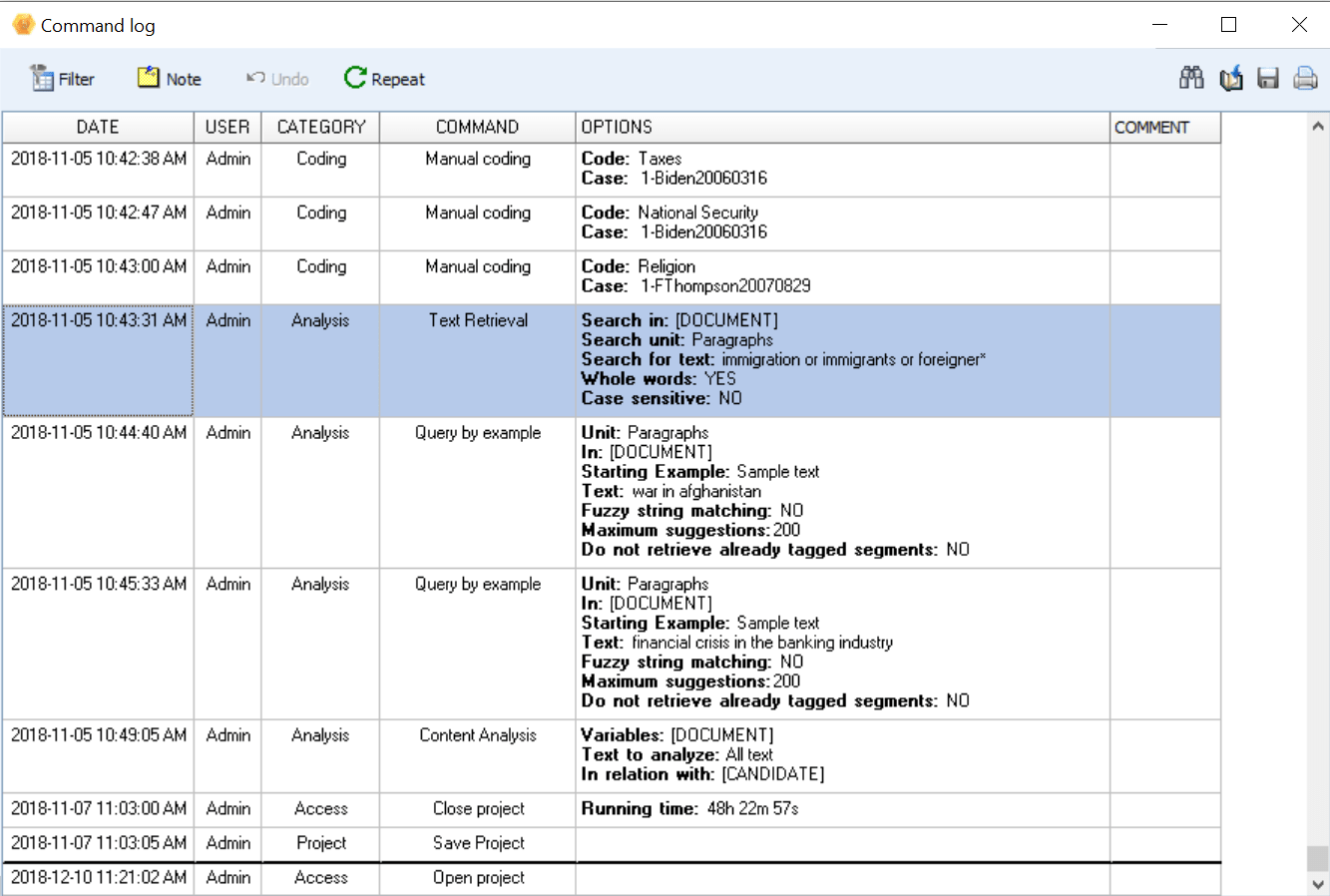Select the row dated 2018-11-05 10:42:38 AM

(x=611, y=170)
